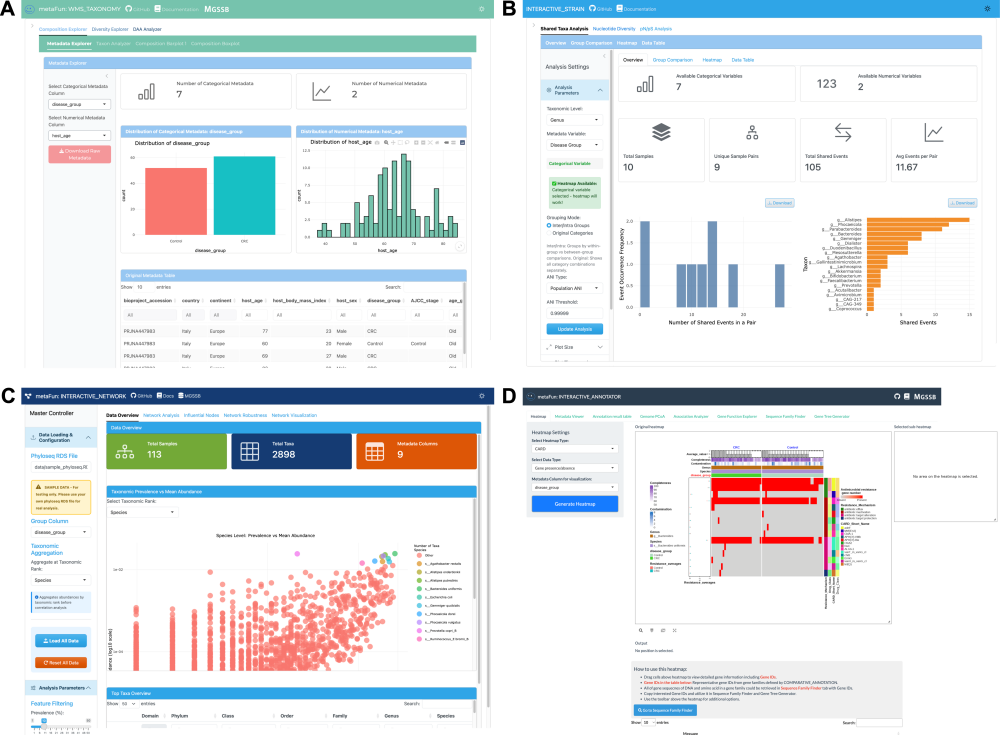Viewport: 1000px width, 735px height.
Task: Expand the Plot Size section
Action: coord(575,347)
